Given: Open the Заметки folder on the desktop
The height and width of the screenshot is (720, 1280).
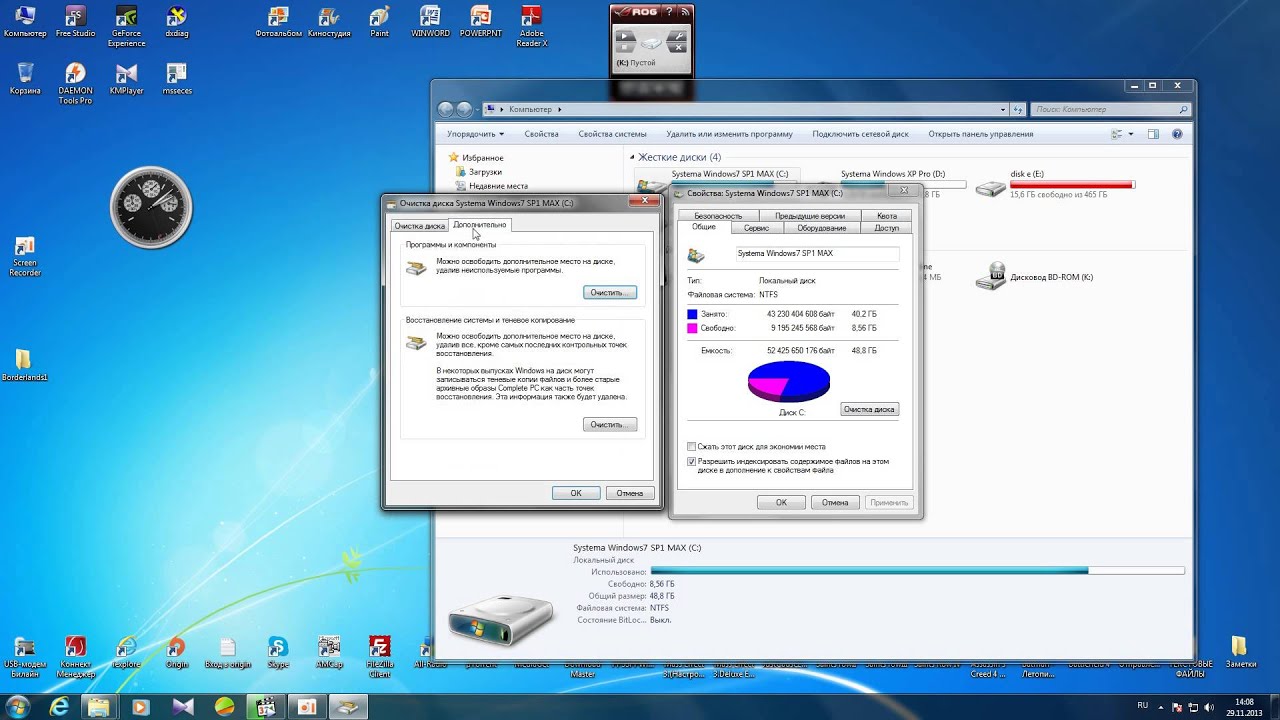Looking at the screenshot, I should pyautogui.click(x=1240, y=652).
